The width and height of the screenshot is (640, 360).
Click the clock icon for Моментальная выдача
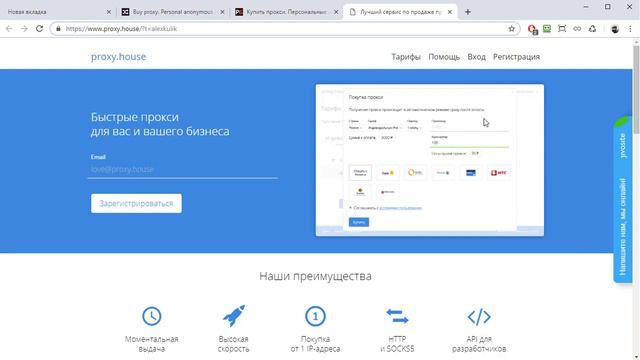pos(151,316)
